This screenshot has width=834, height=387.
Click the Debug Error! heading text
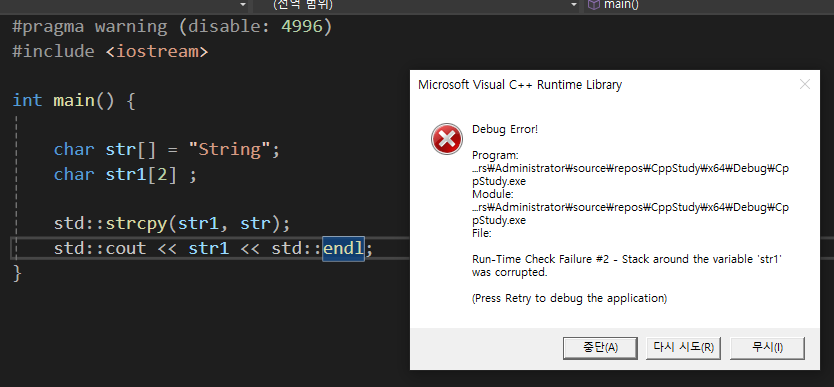[x=505, y=129]
